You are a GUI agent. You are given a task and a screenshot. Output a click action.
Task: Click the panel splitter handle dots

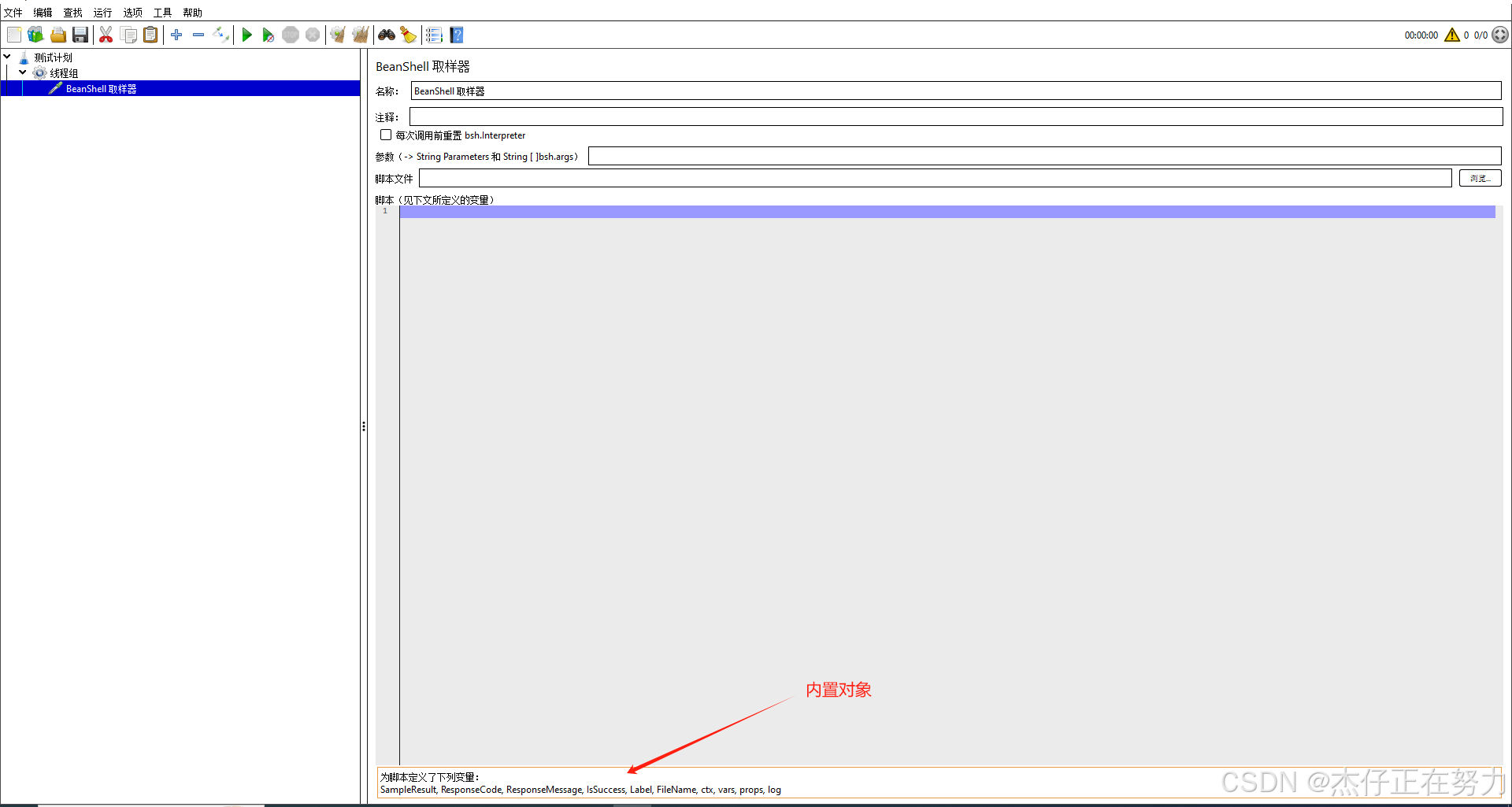(x=364, y=426)
